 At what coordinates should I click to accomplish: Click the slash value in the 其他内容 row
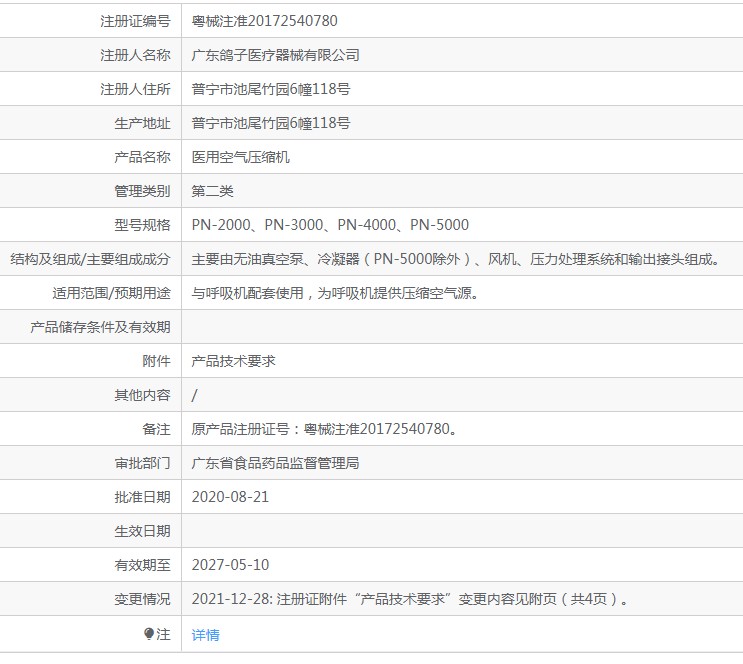194,395
